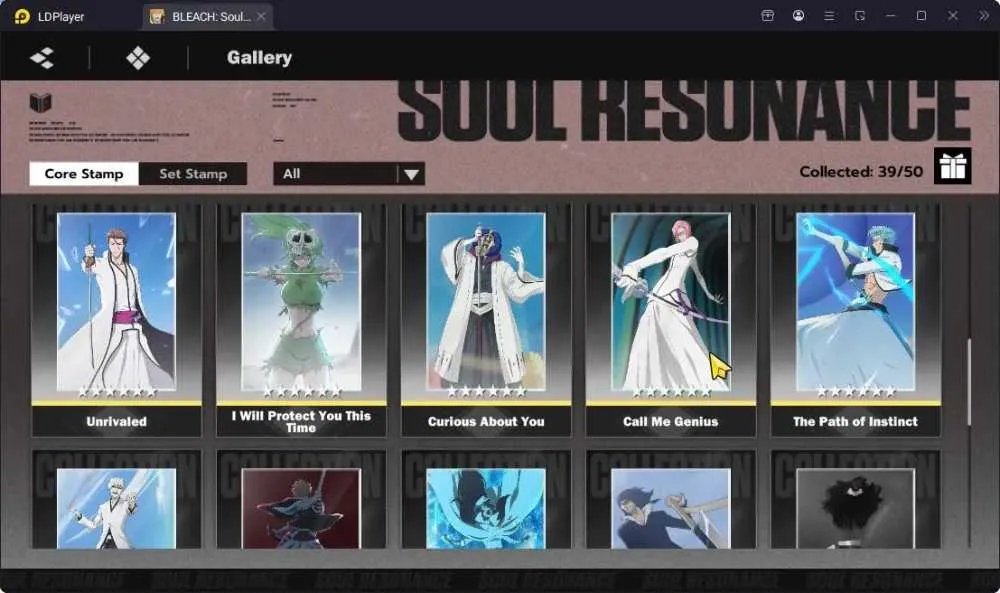
Task: Claim rewards with the gift box icon
Action: 952,166
